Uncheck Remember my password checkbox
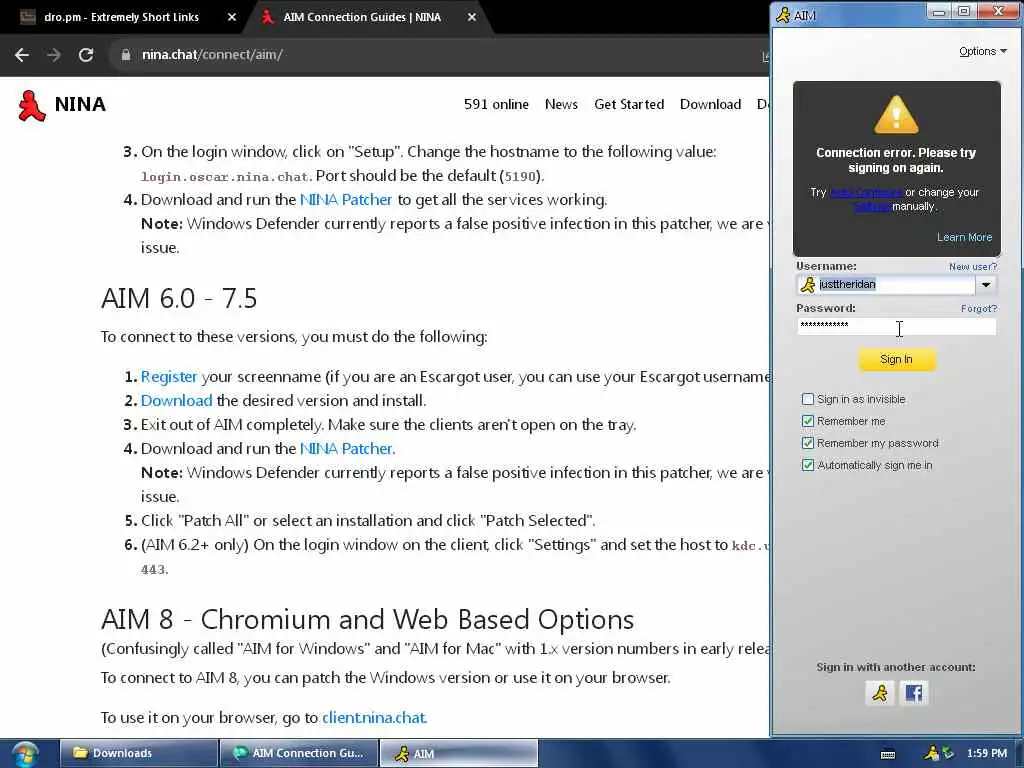 [807, 443]
